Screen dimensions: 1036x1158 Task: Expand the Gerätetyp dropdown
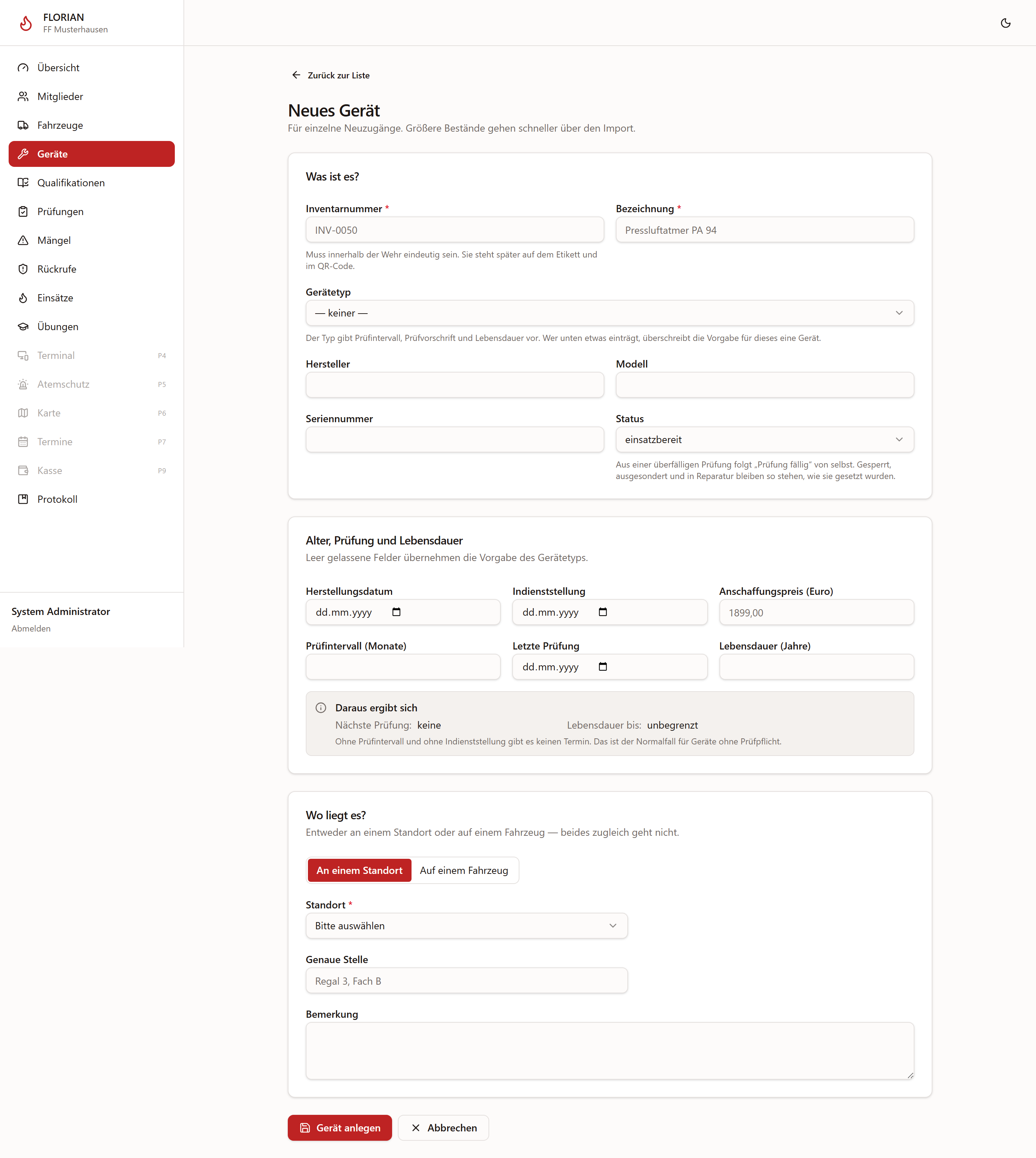tap(610, 313)
